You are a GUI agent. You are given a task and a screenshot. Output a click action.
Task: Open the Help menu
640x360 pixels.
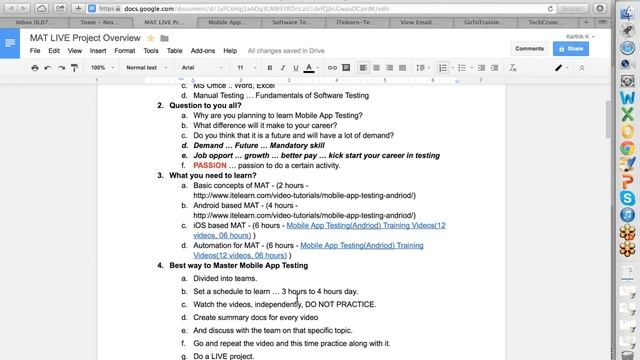pyautogui.click(x=230, y=51)
